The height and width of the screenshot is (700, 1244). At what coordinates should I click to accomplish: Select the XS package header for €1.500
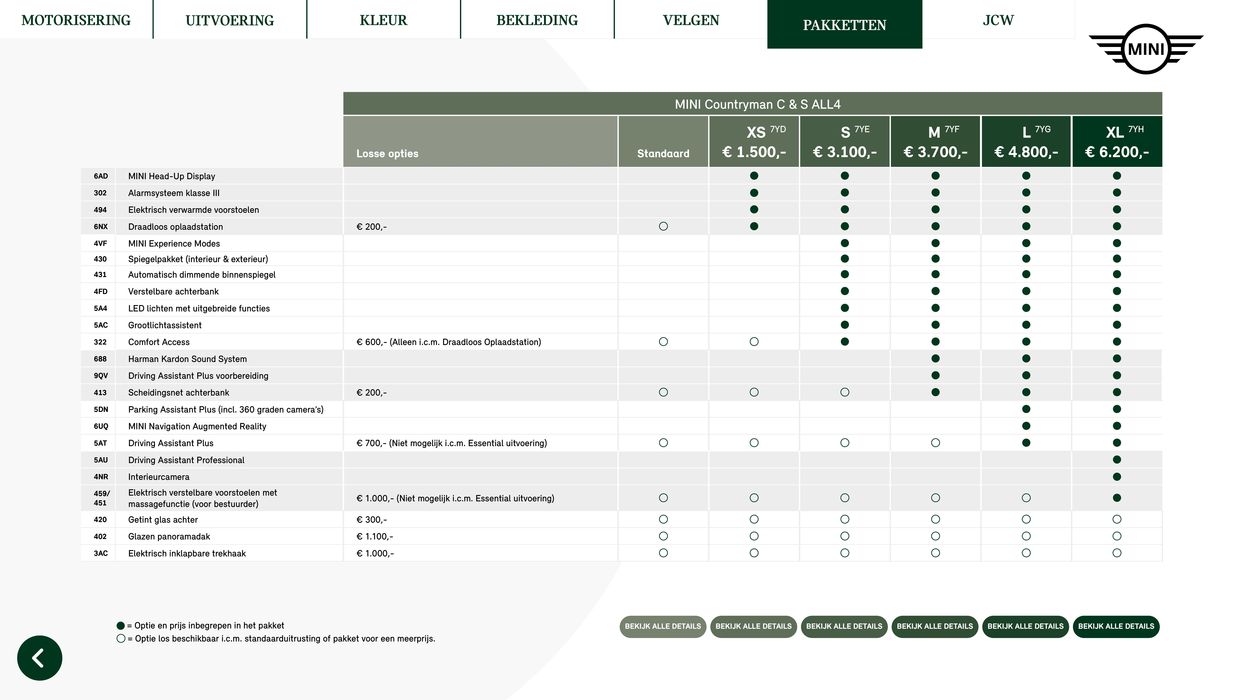point(754,142)
